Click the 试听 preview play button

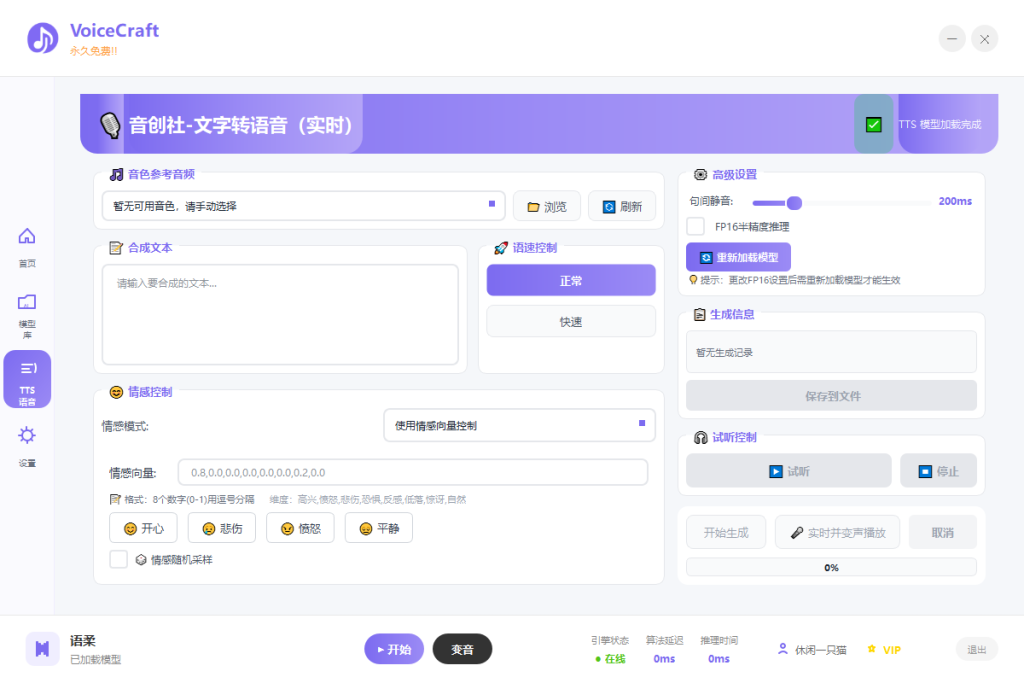tap(789, 471)
